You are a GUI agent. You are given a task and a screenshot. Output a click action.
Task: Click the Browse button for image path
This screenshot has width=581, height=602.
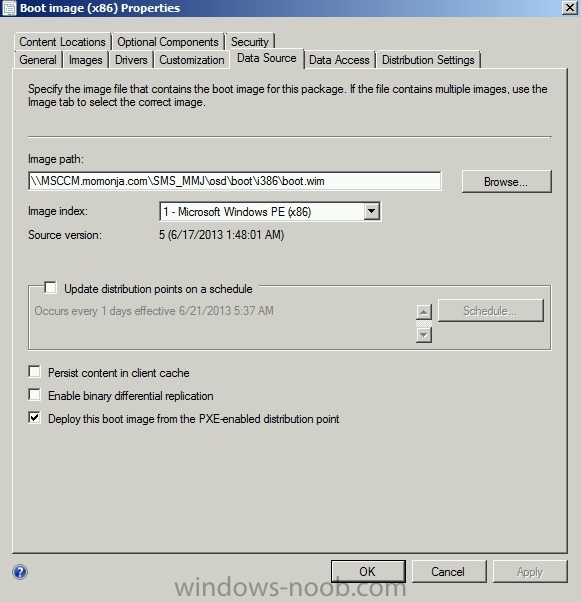pyautogui.click(x=507, y=182)
